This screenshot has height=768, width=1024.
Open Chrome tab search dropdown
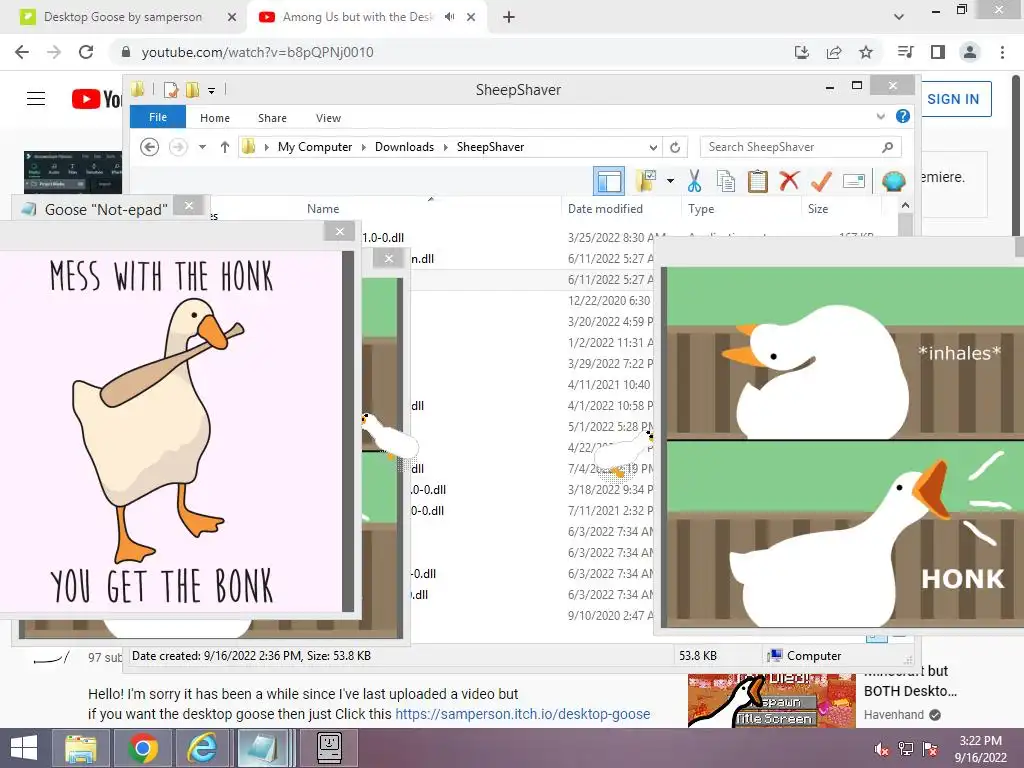[899, 17]
